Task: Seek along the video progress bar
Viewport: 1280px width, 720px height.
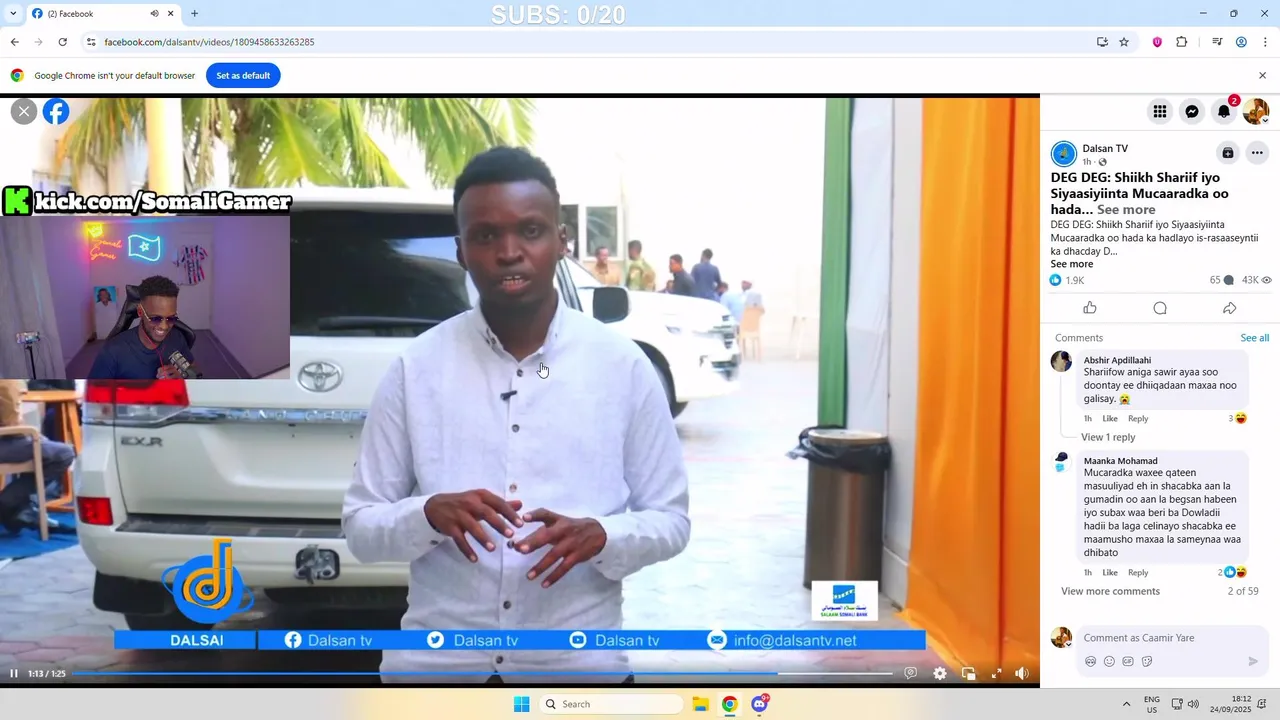Action: click(481, 674)
